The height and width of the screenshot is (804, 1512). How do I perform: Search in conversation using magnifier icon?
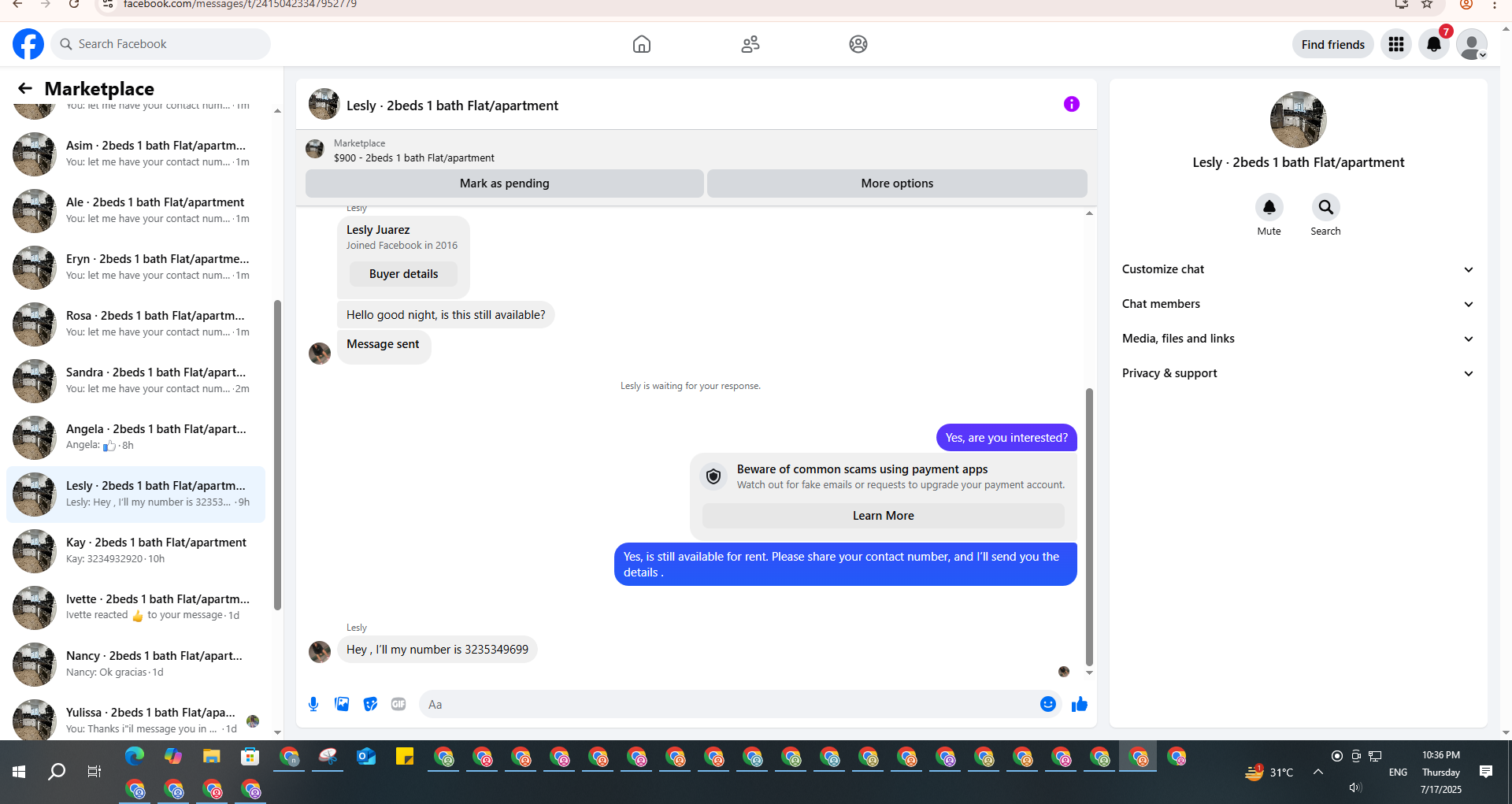pos(1325,207)
